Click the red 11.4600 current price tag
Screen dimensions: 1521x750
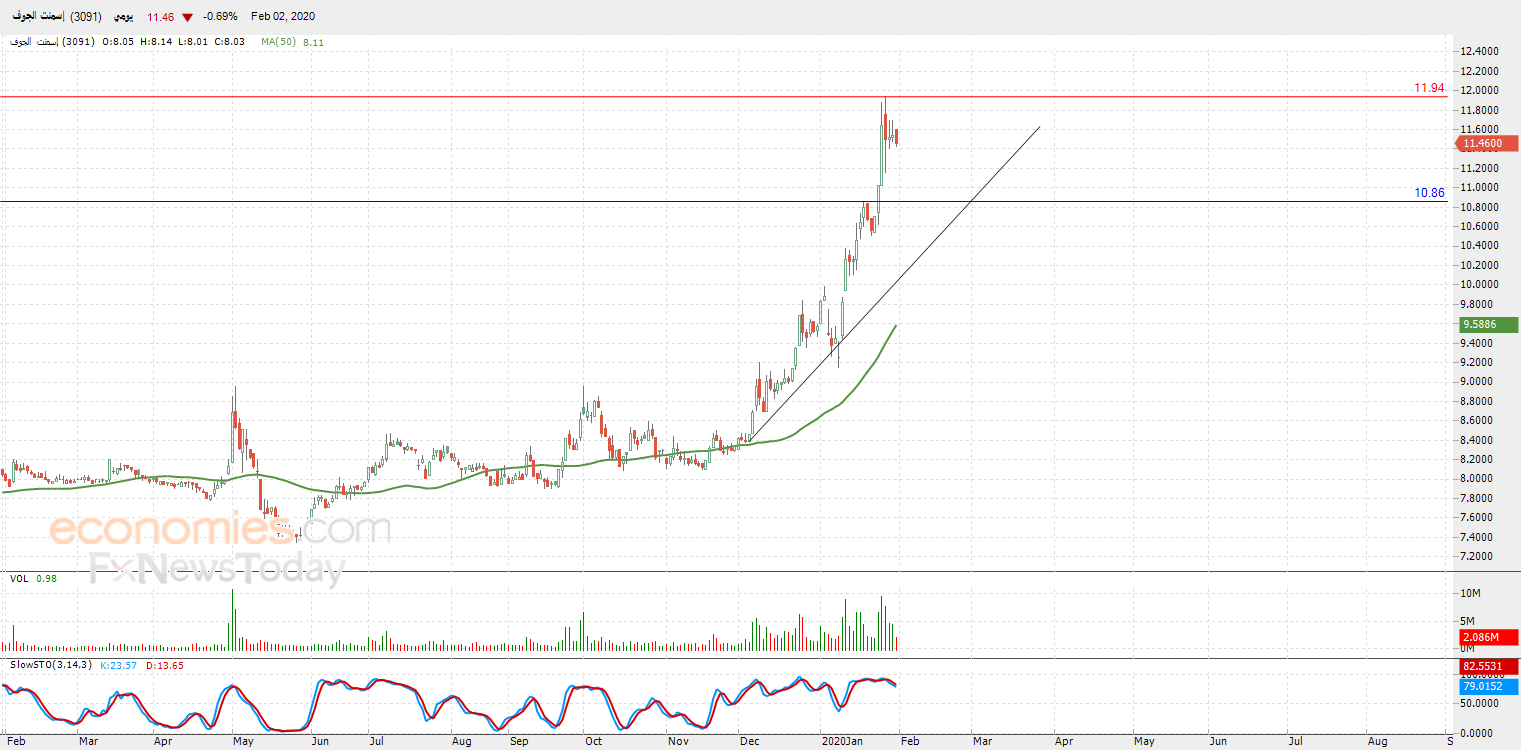[1488, 144]
